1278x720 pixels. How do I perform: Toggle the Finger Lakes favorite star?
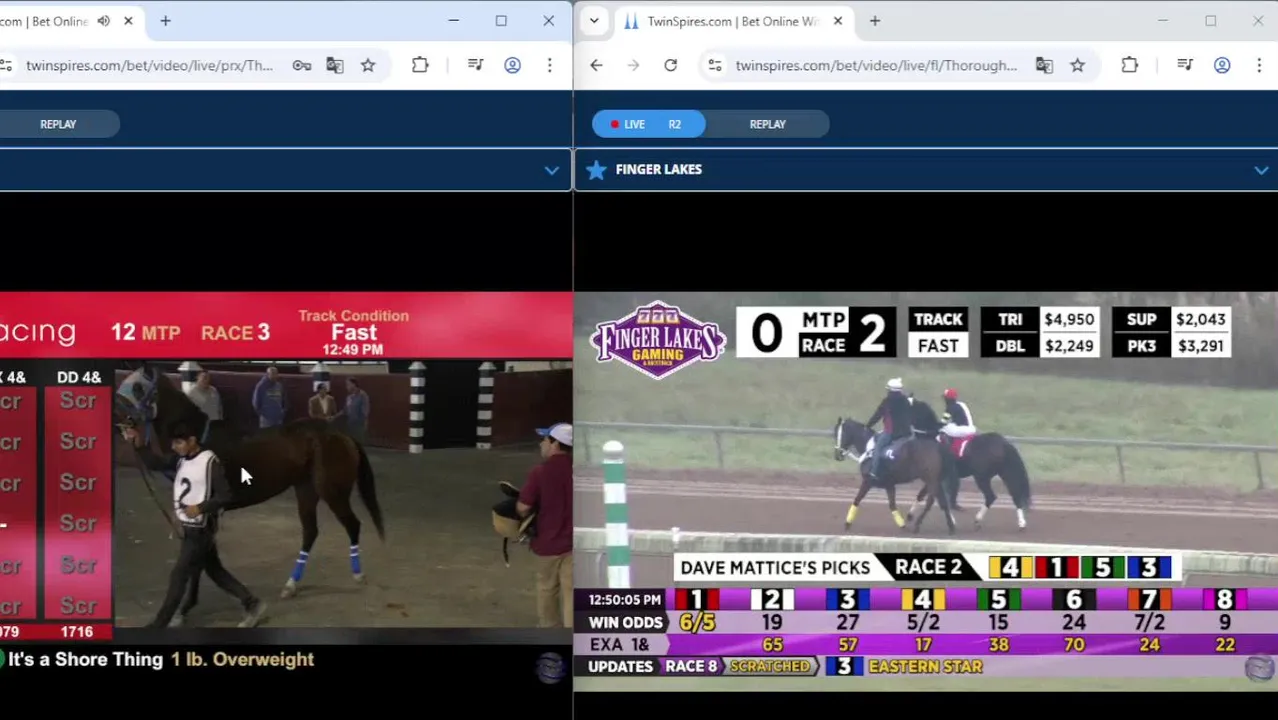click(x=596, y=169)
